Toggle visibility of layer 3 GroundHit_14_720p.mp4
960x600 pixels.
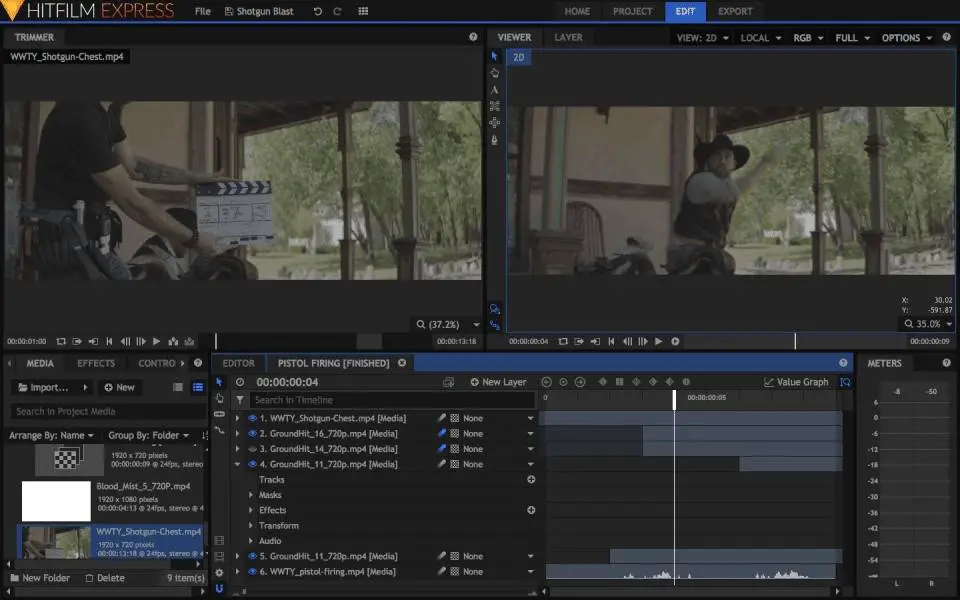pyautogui.click(x=252, y=449)
